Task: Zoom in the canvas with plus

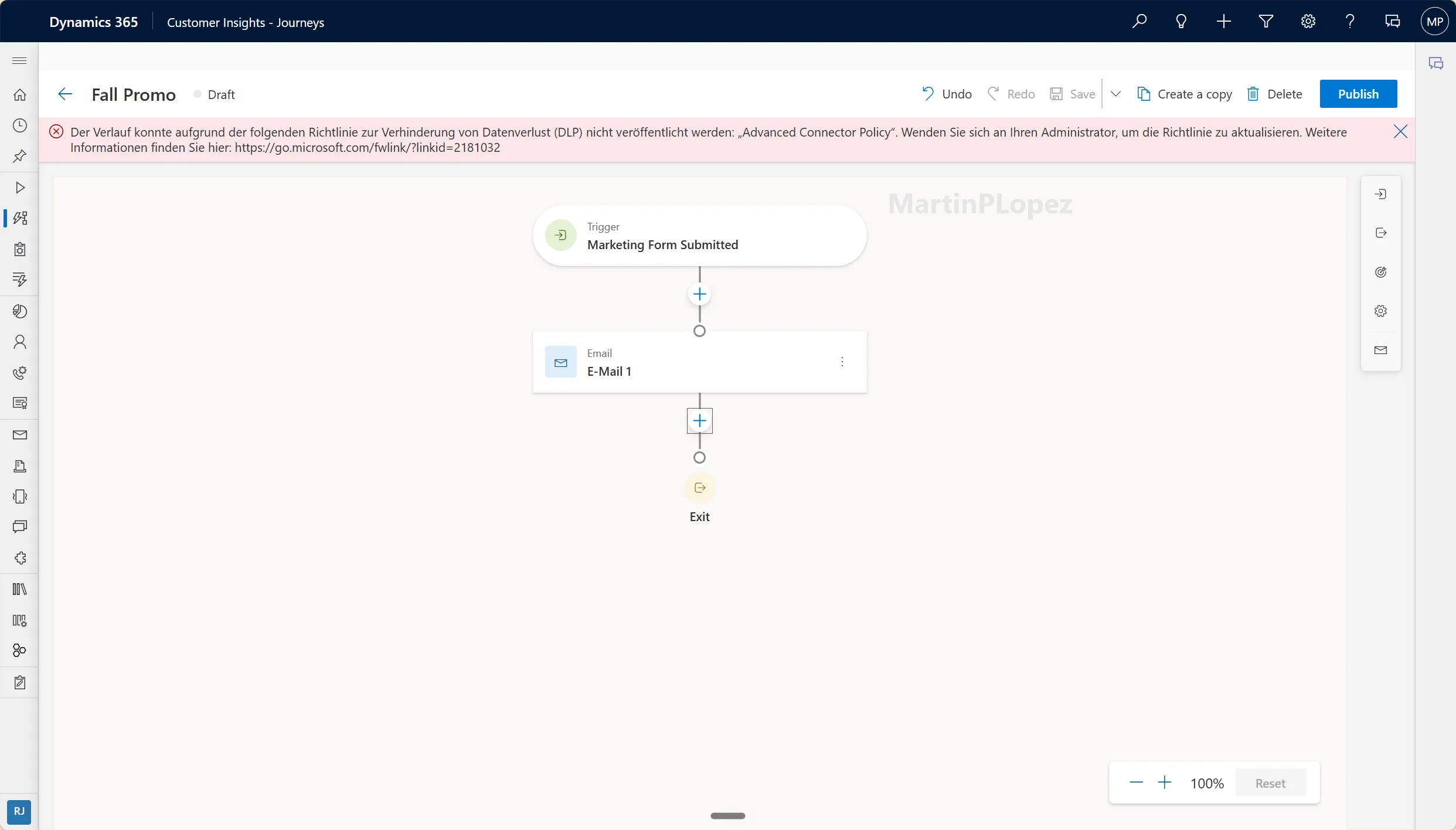Action: (1165, 783)
